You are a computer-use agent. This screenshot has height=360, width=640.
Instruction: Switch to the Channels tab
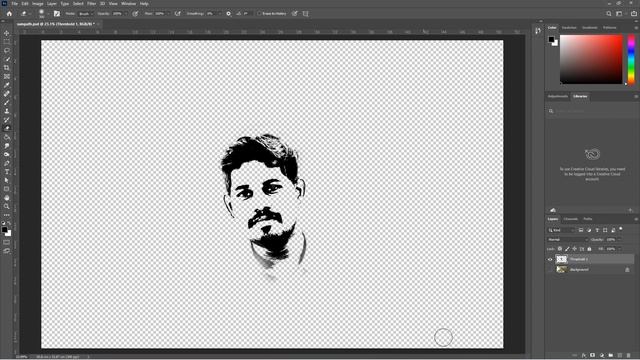(571, 219)
